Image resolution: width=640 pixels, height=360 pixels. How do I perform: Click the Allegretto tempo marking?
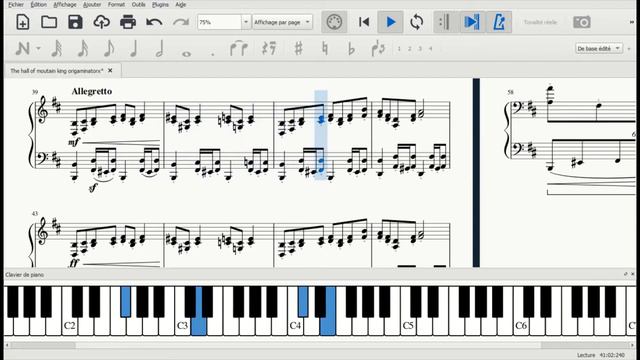click(91, 91)
